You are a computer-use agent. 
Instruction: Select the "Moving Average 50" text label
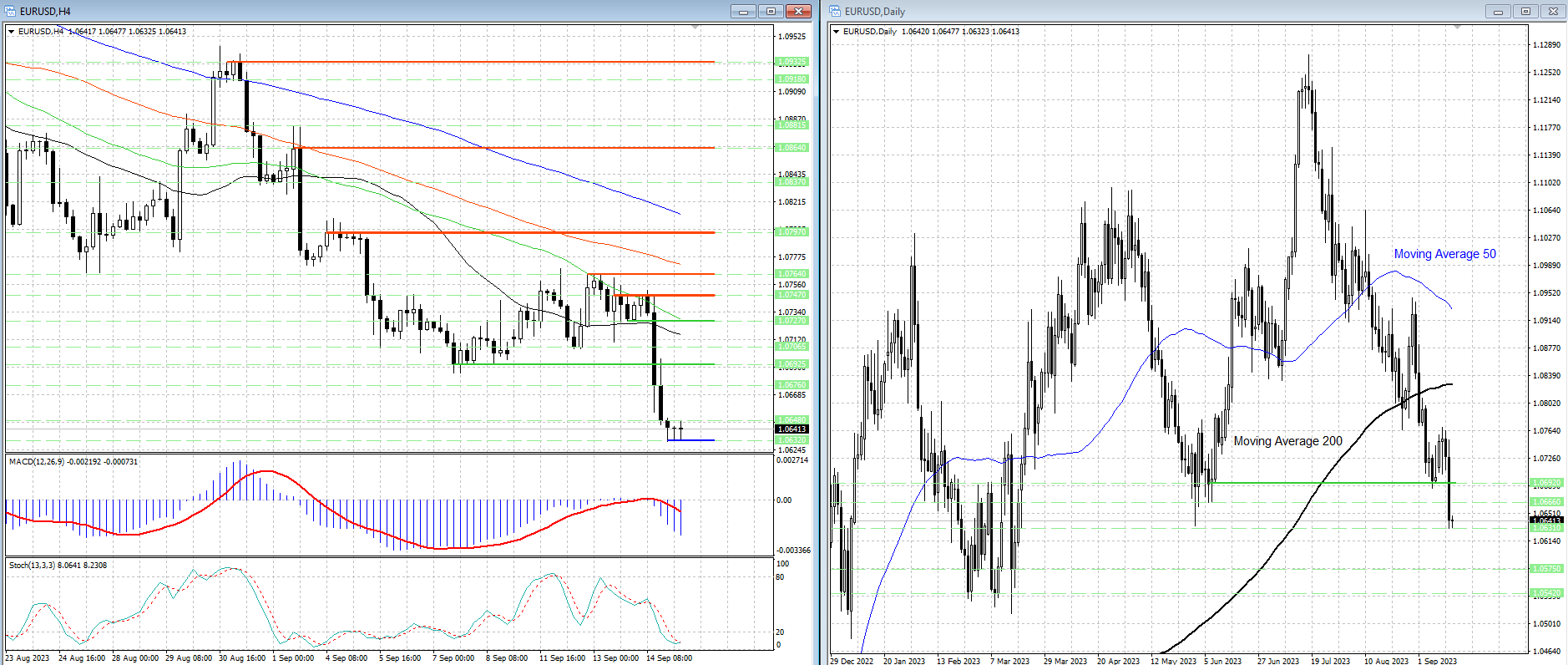pos(1444,254)
